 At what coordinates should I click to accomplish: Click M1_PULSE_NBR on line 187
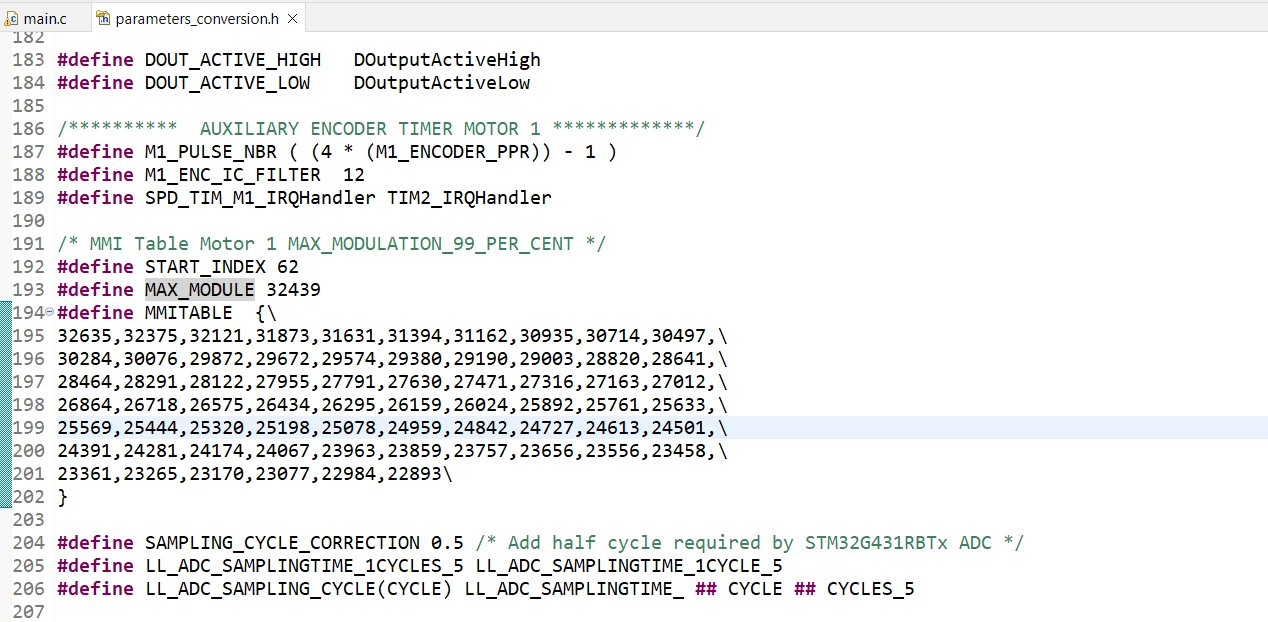pyautogui.click(x=211, y=151)
